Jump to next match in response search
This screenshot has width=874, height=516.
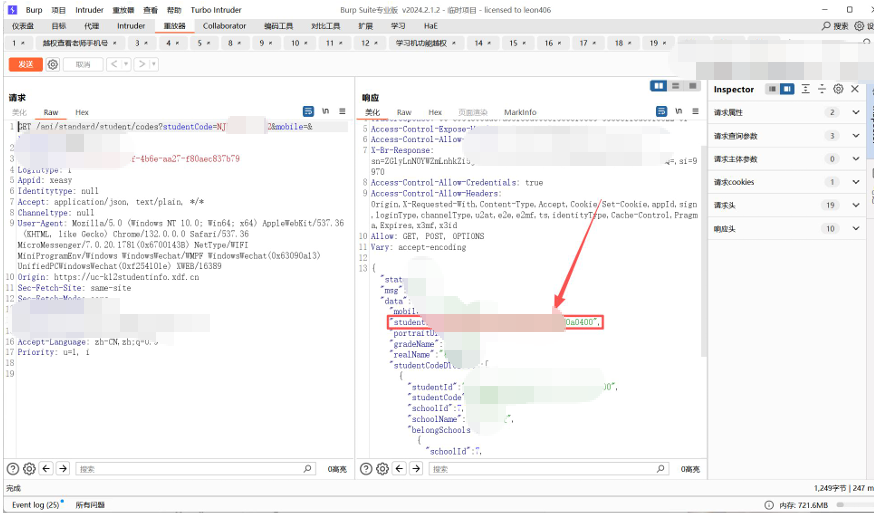(416, 469)
